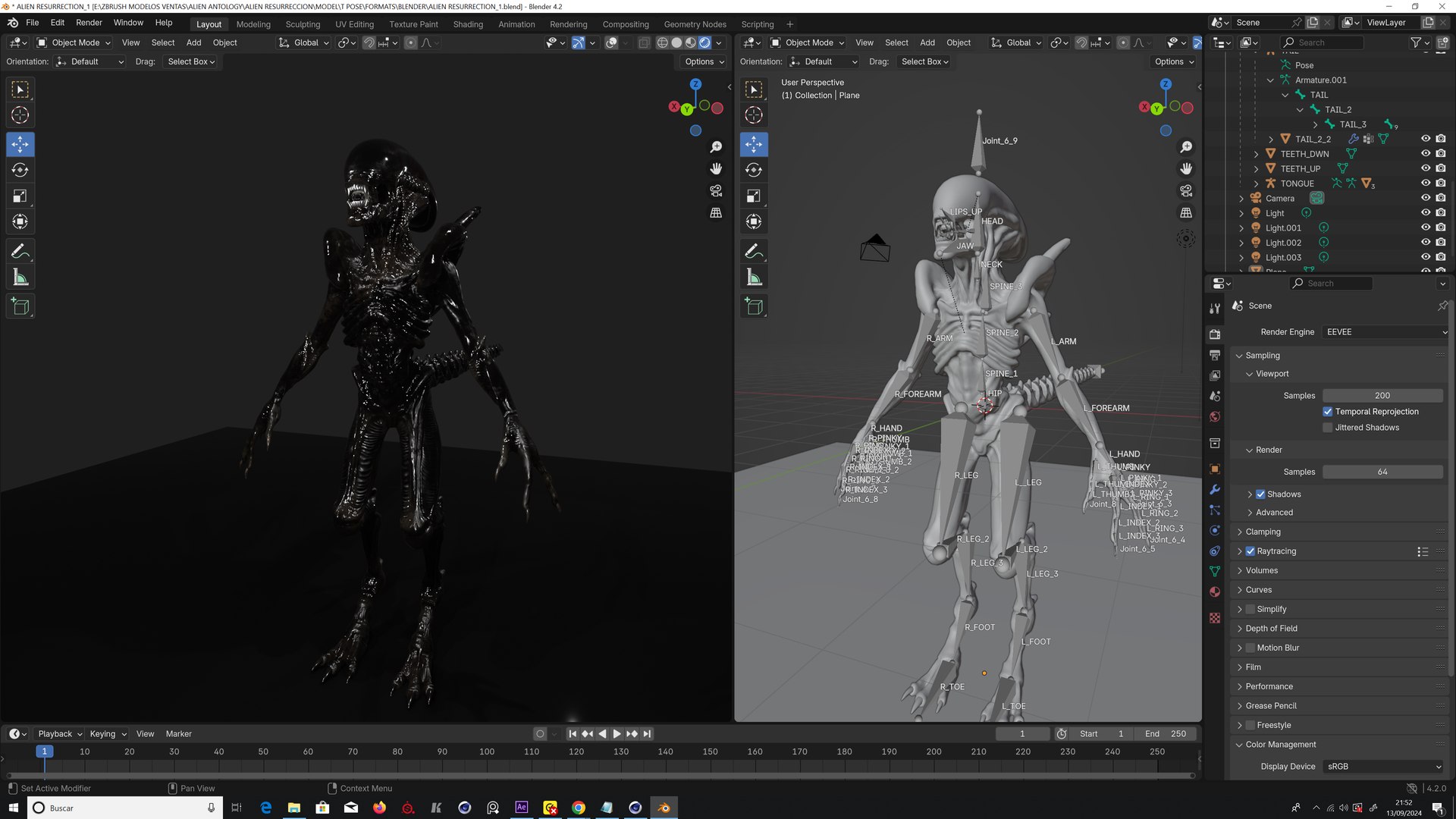Open the Material properties tab
Viewport: 1456px width, 819px height.
[x=1215, y=591]
